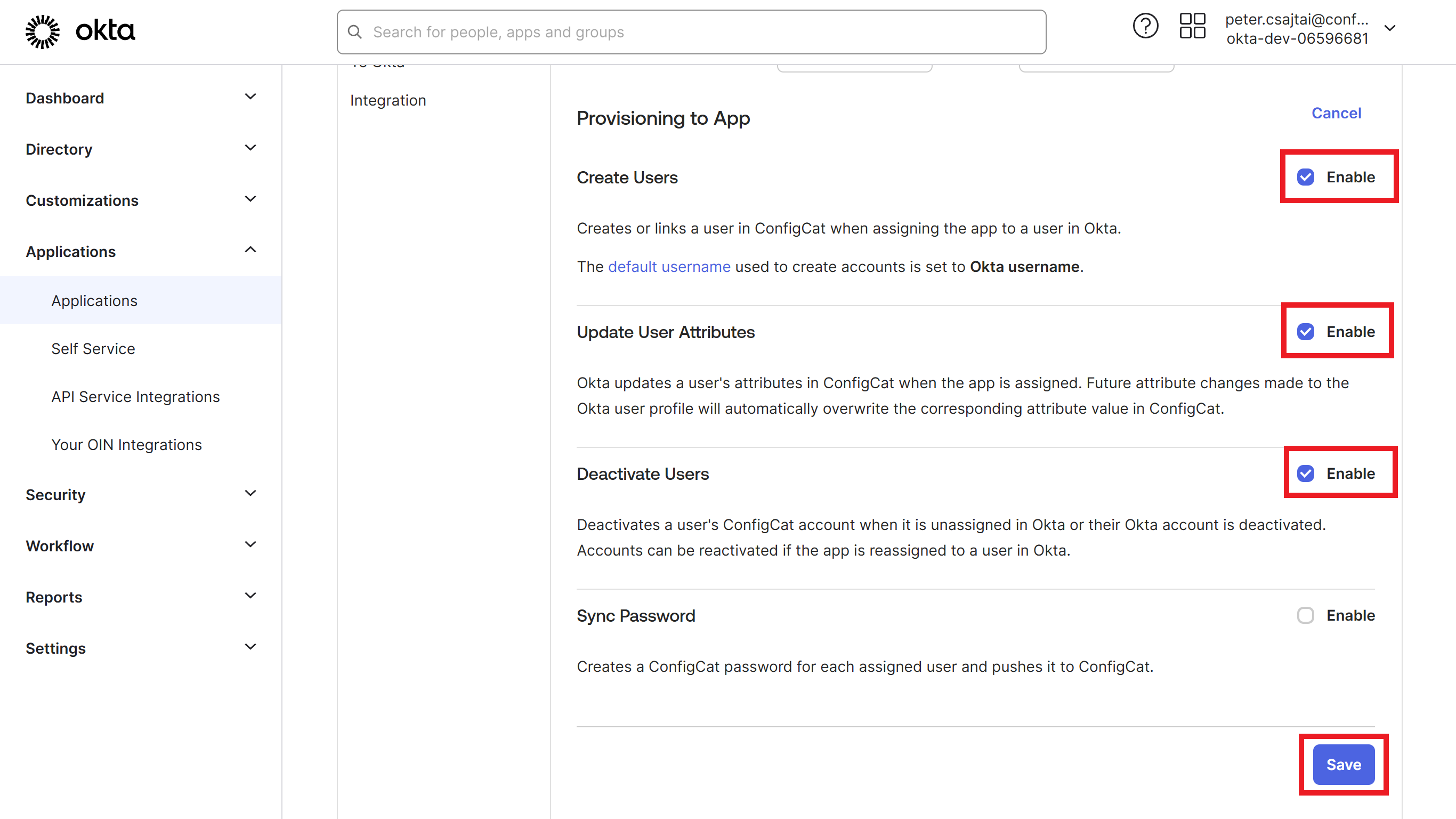
Task: Click the search magnifier icon
Action: (x=355, y=31)
